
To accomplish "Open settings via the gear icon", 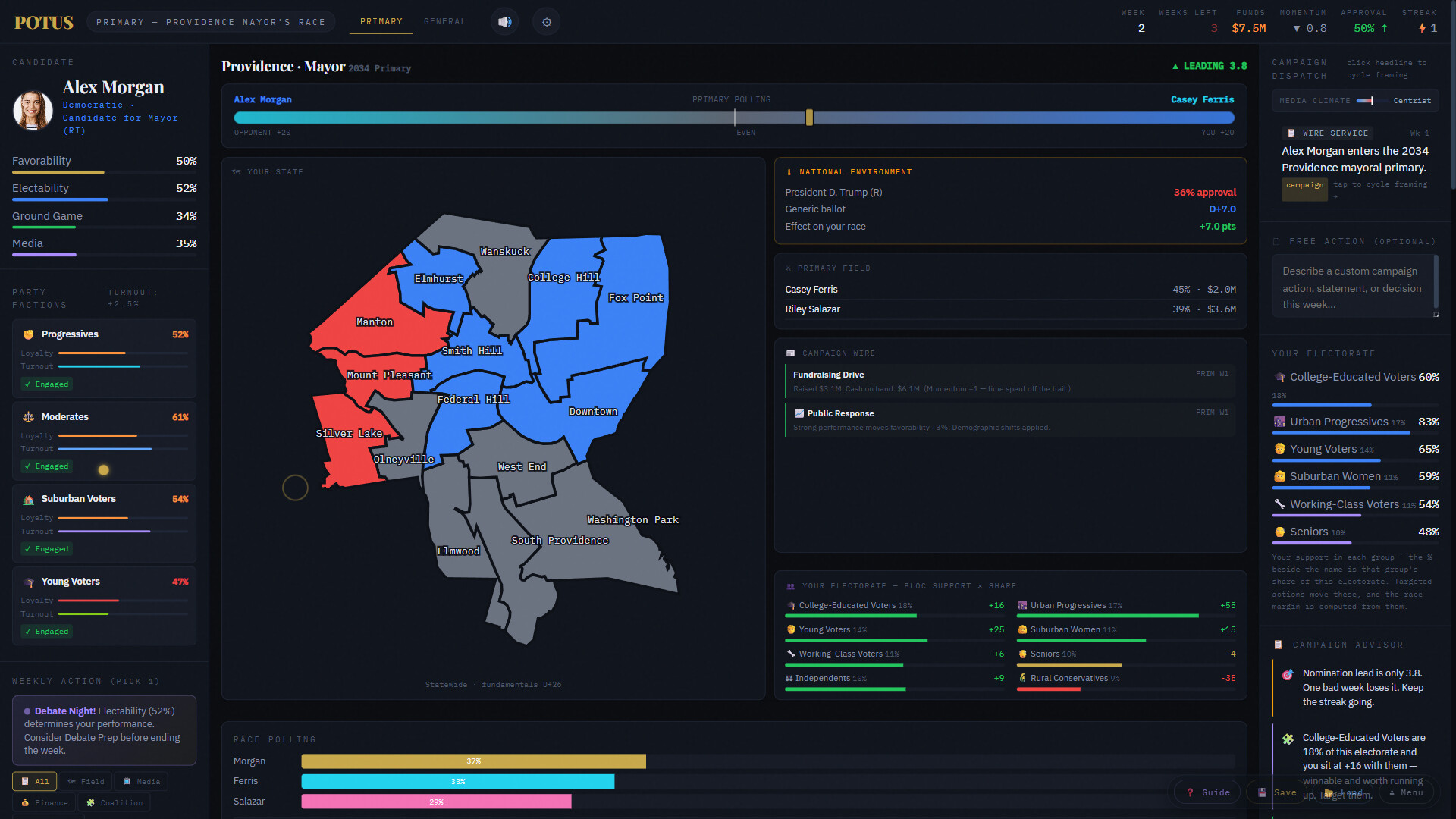I will point(546,22).
